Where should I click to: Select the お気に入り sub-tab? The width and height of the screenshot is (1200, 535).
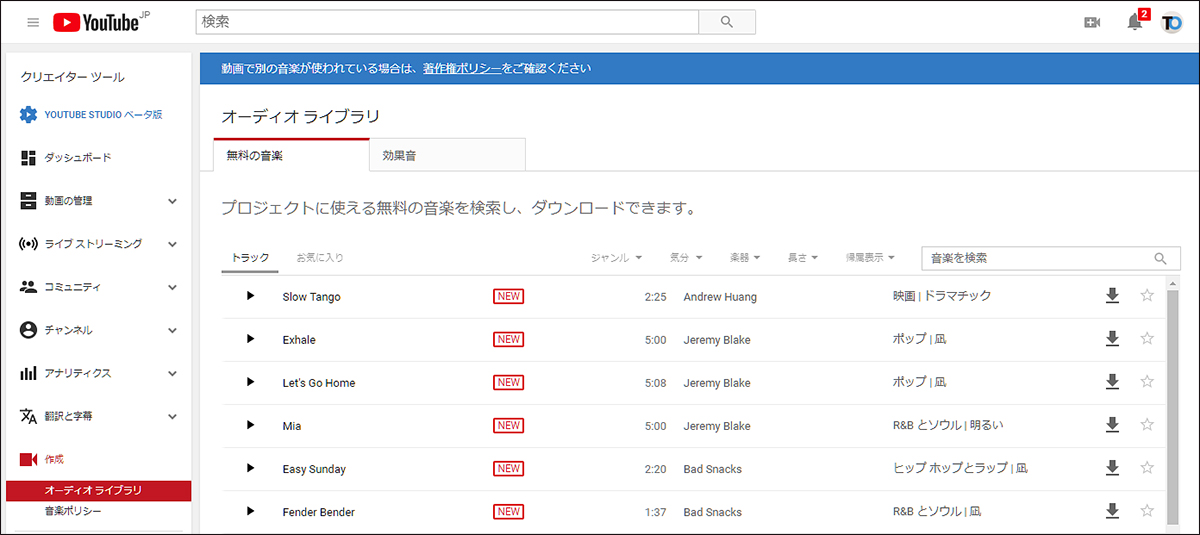click(x=320, y=258)
